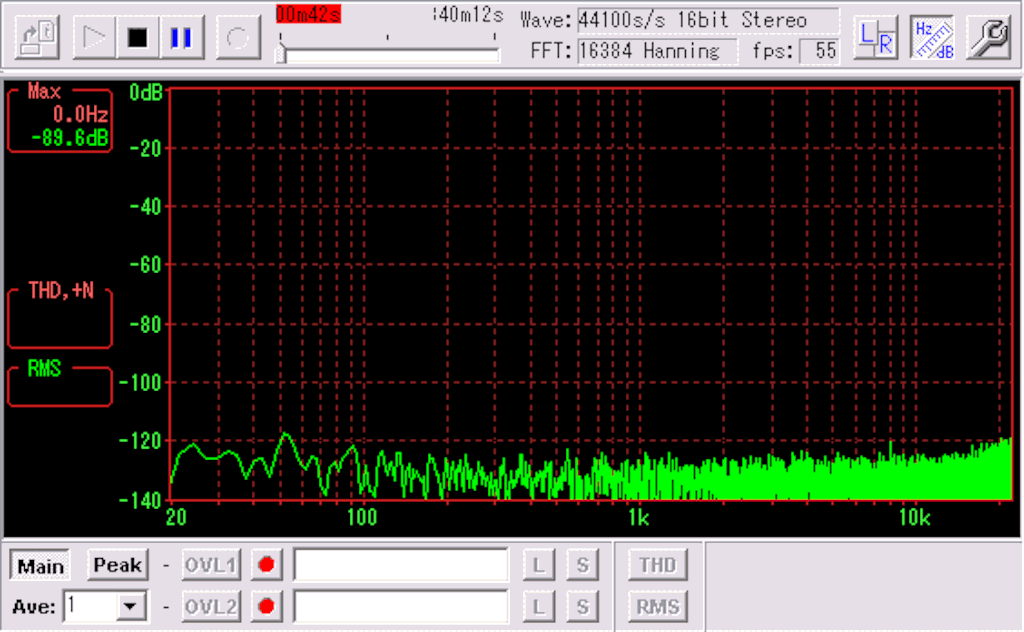Viewport: 1024px width, 632px height.
Task: Click the -60 level axis label
Action: pos(145,265)
